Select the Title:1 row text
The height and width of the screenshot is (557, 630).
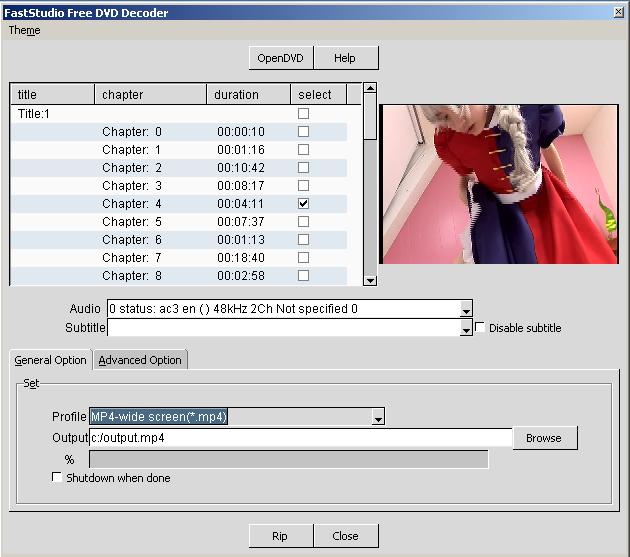tap(34, 114)
